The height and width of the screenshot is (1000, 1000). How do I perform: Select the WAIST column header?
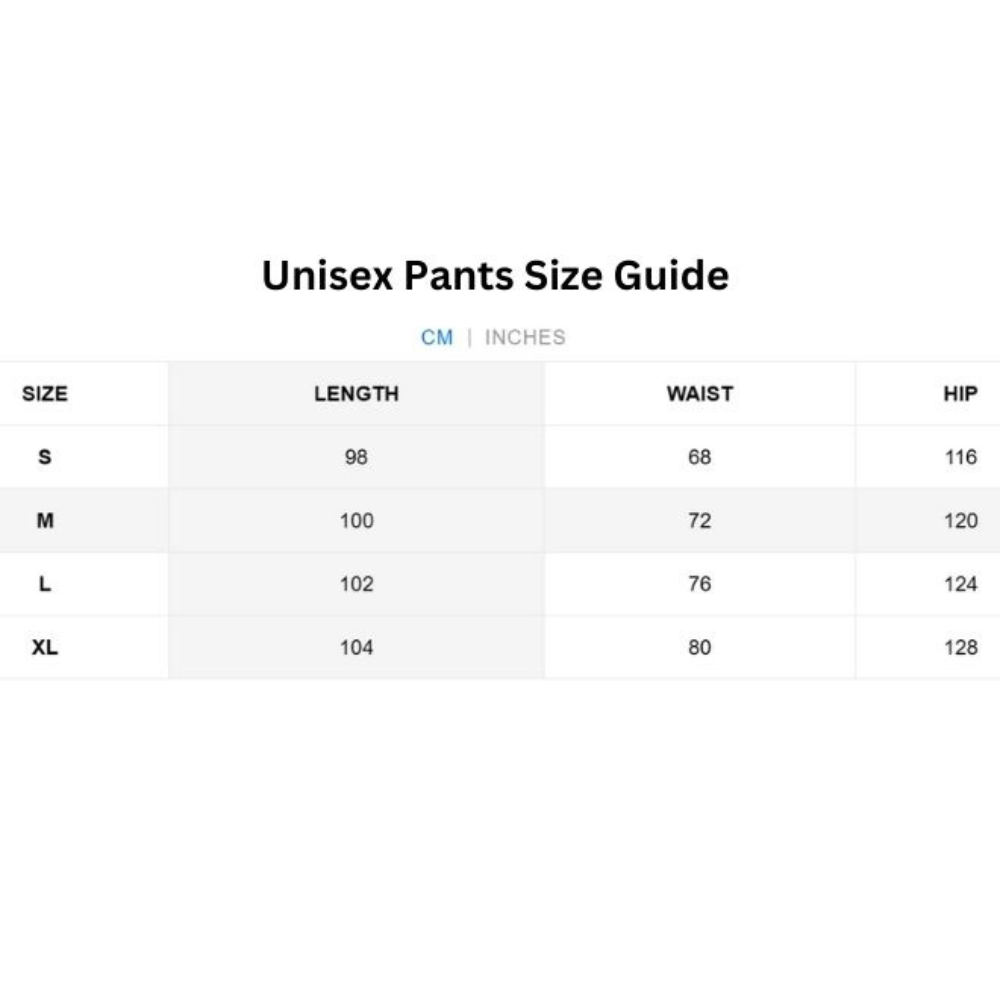click(700, 393)
